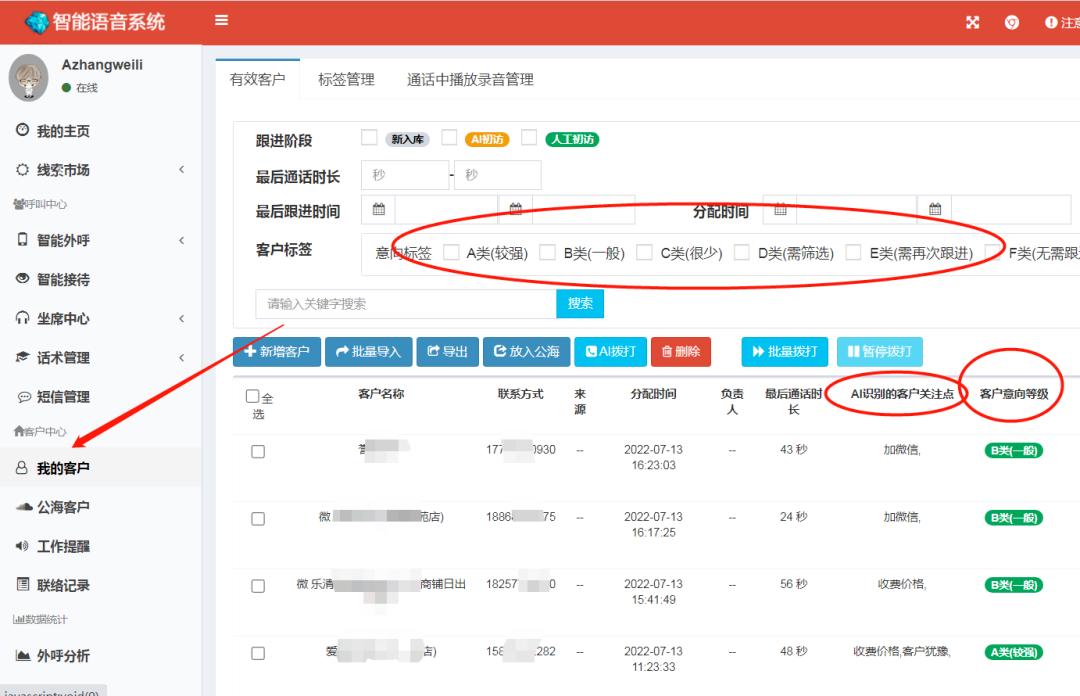
Task: Click the red 删除 button
Action: point(681,352)
